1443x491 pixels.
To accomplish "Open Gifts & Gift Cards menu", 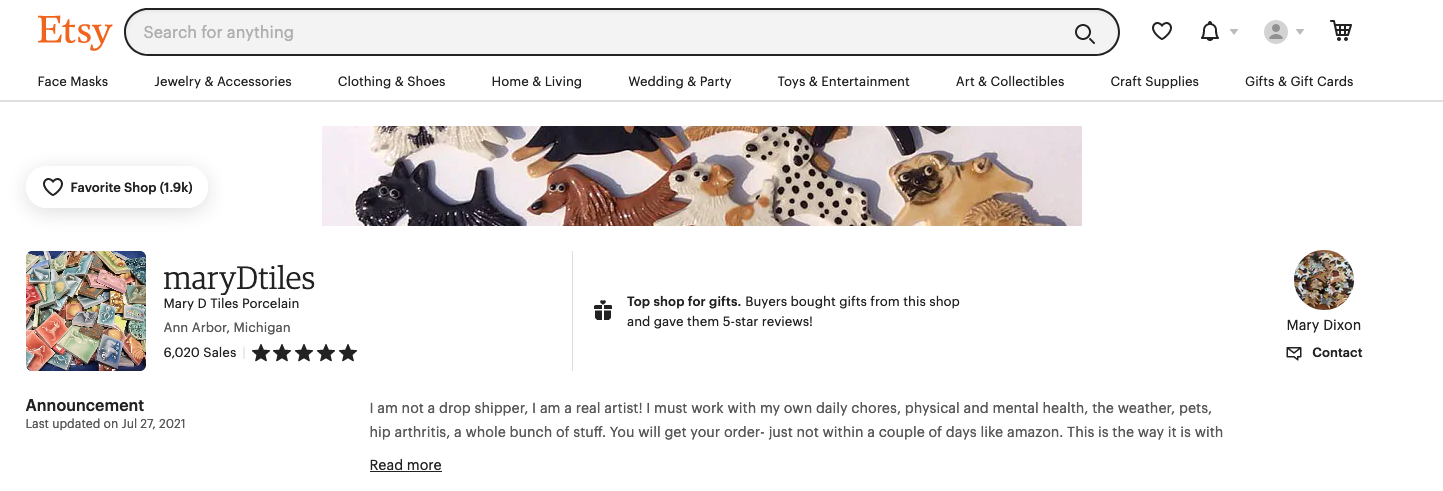I will point(1298,82).
